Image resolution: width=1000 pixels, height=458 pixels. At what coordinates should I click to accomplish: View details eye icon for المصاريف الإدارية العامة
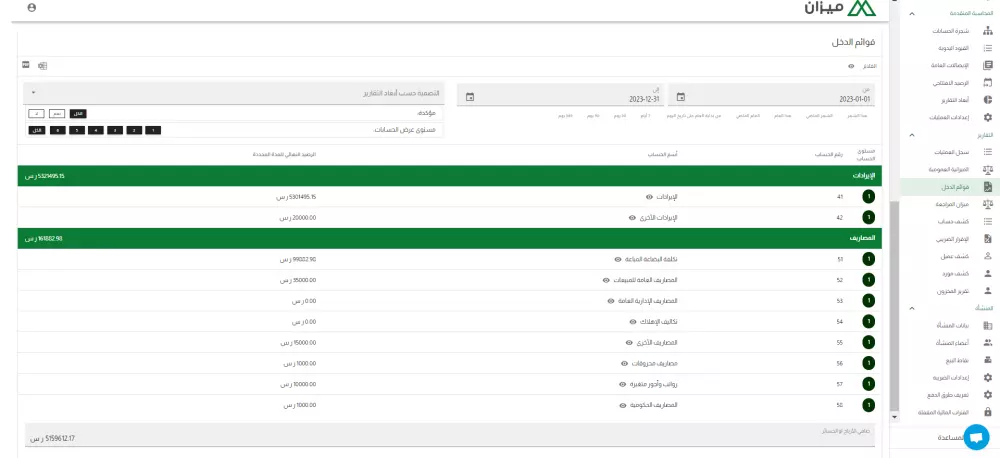[x=610, y=301]
